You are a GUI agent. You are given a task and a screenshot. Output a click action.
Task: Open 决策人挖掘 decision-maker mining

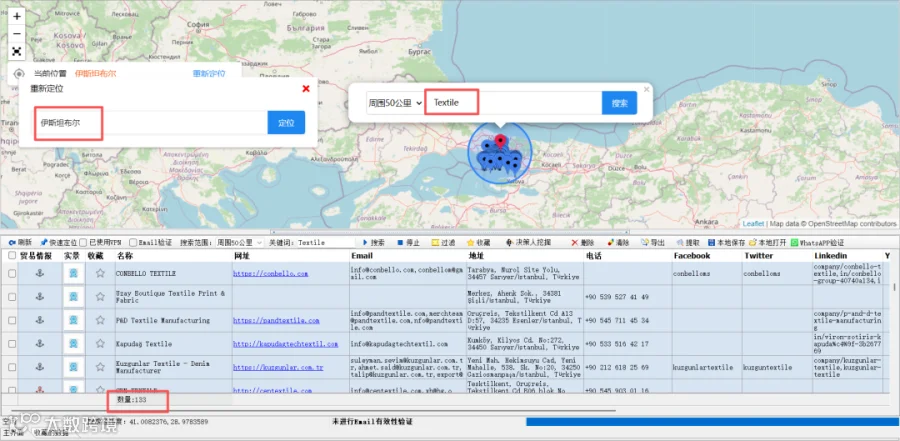click(x=528, y=243)
